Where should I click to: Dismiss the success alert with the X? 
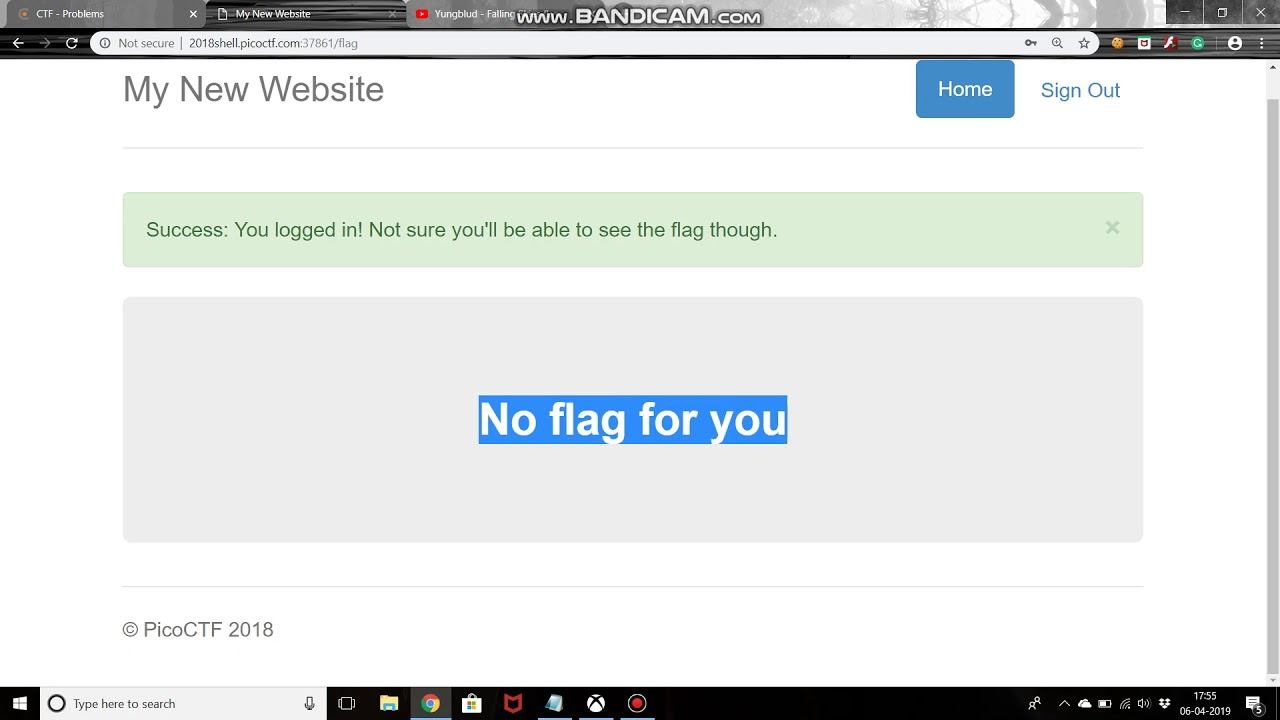point(1112,227)
